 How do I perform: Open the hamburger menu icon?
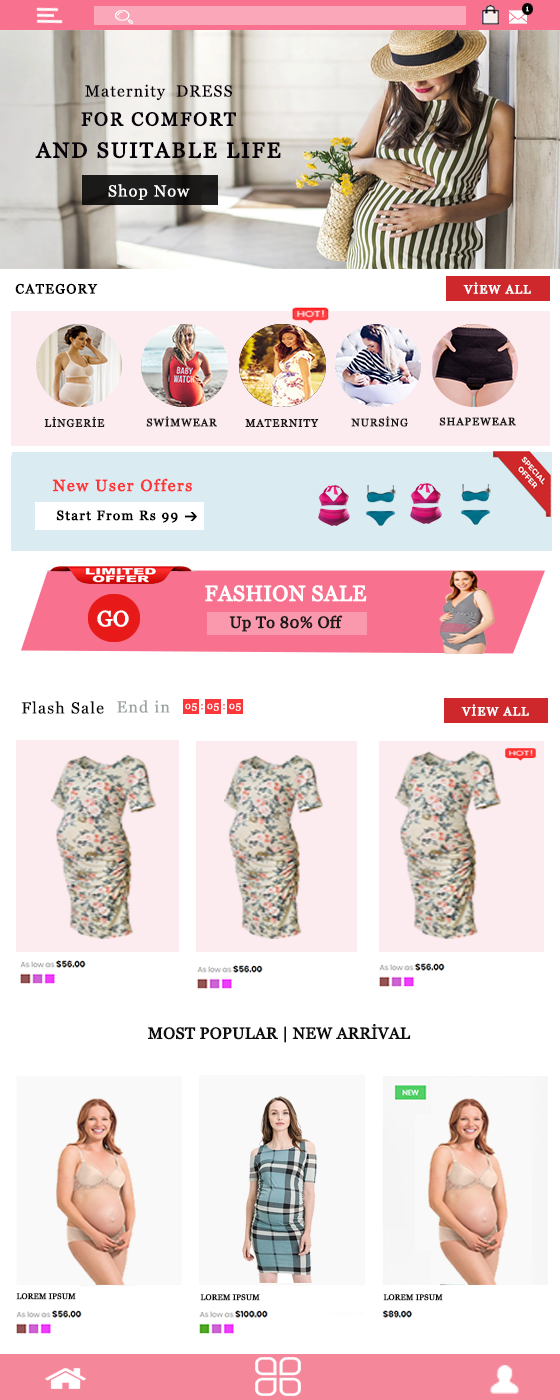pos(49,15)
